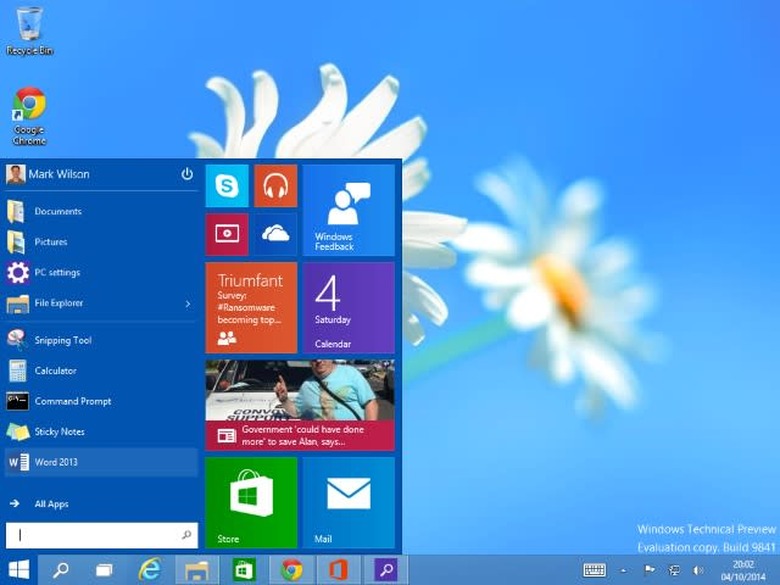
Task: Open the Music headphones tile
Action: pos(275,186)
